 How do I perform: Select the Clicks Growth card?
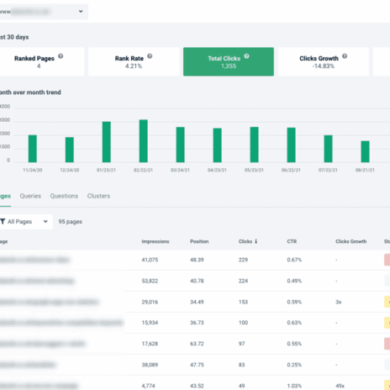(x=323, y=62)
